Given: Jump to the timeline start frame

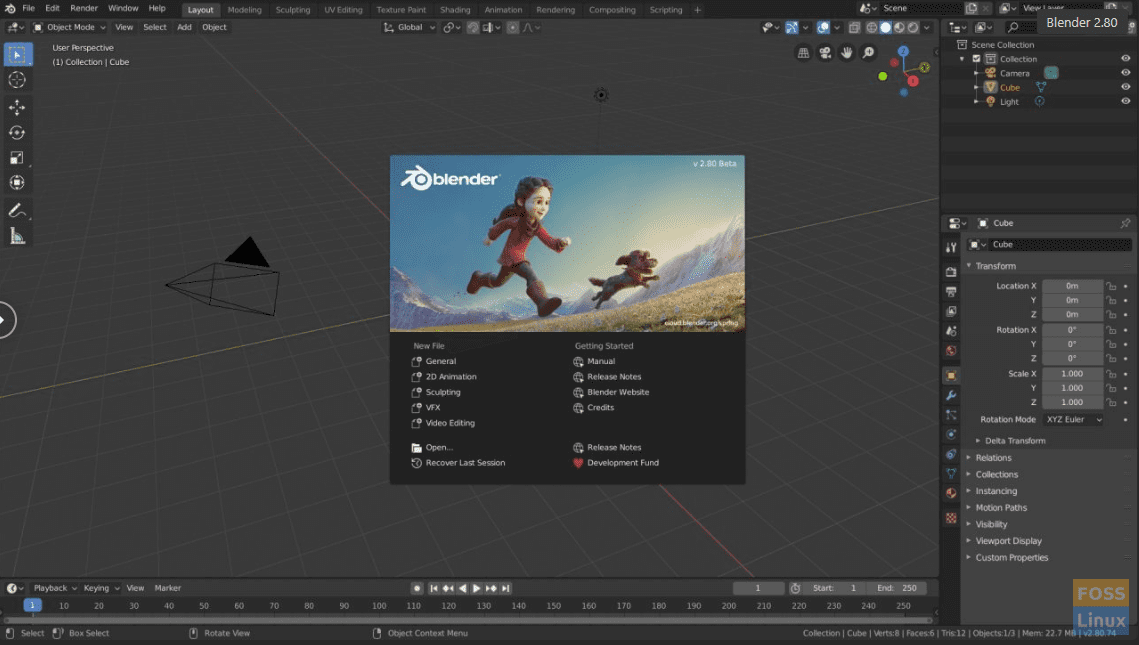Looking at the screenshot, I should 434,588.
